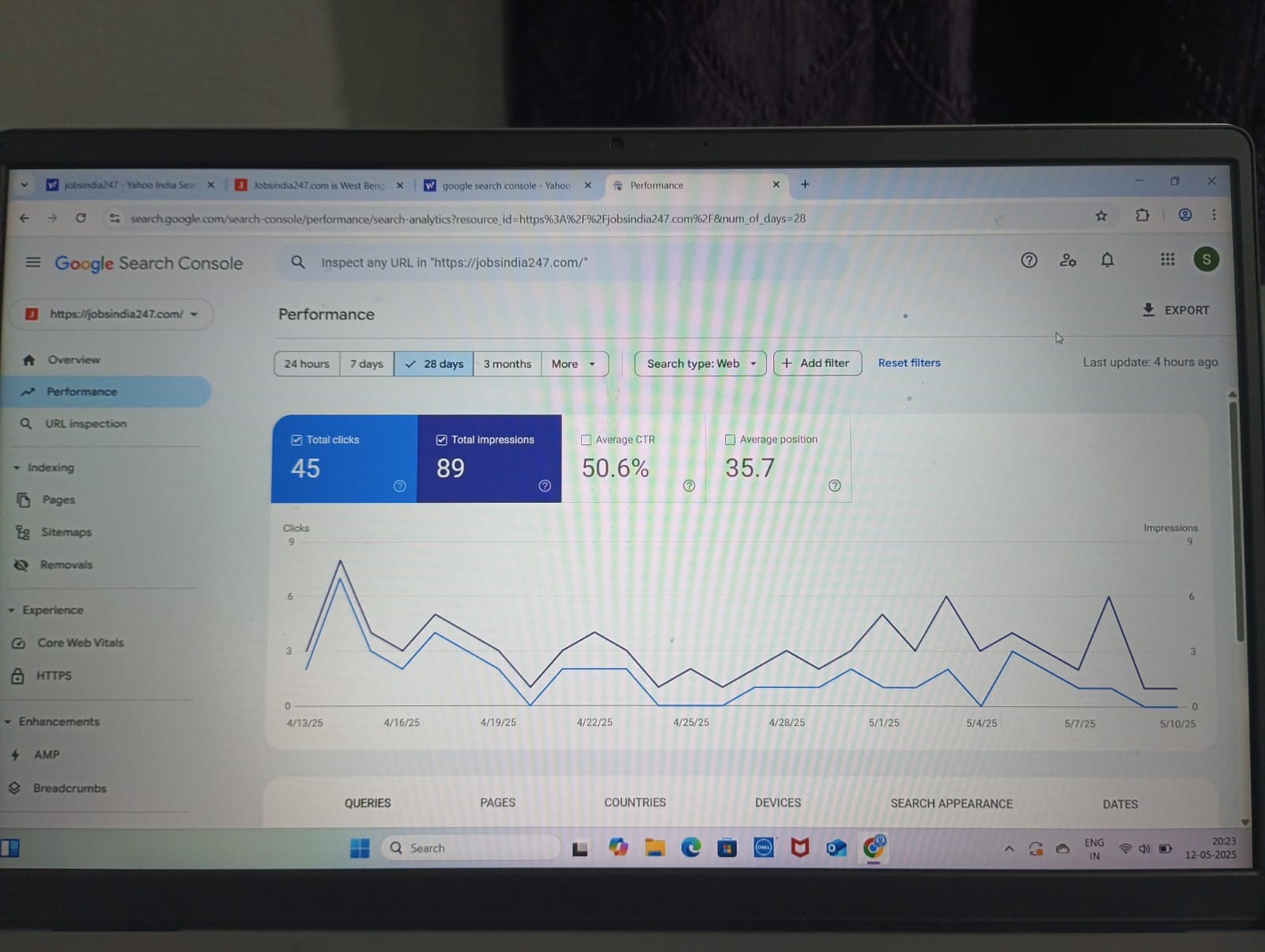Open the Google account avatar S
Screen dimensions: 1265x952
pyautogui.click(x=1206, y=259)
